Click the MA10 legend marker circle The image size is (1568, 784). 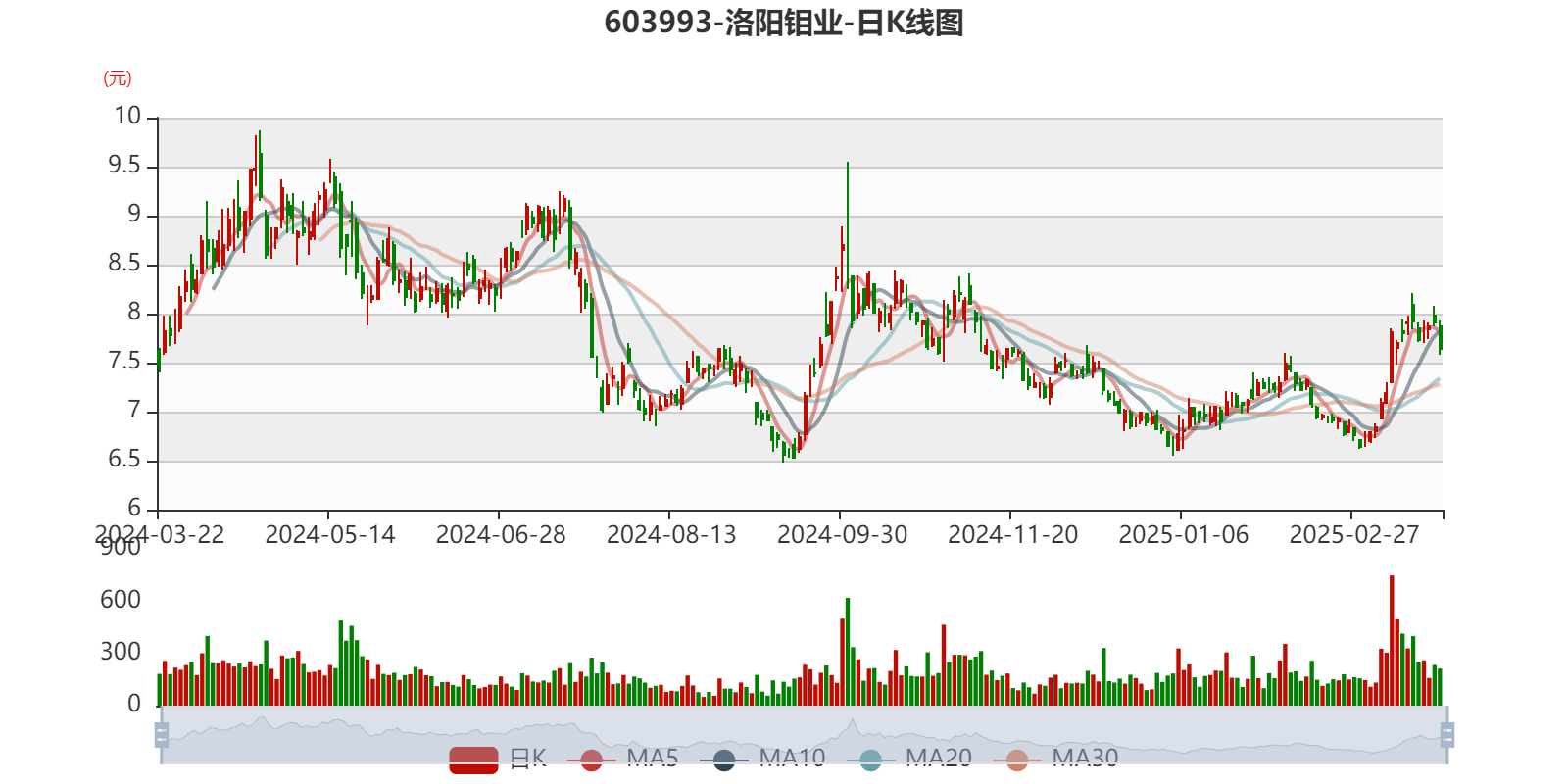[724, 759]
